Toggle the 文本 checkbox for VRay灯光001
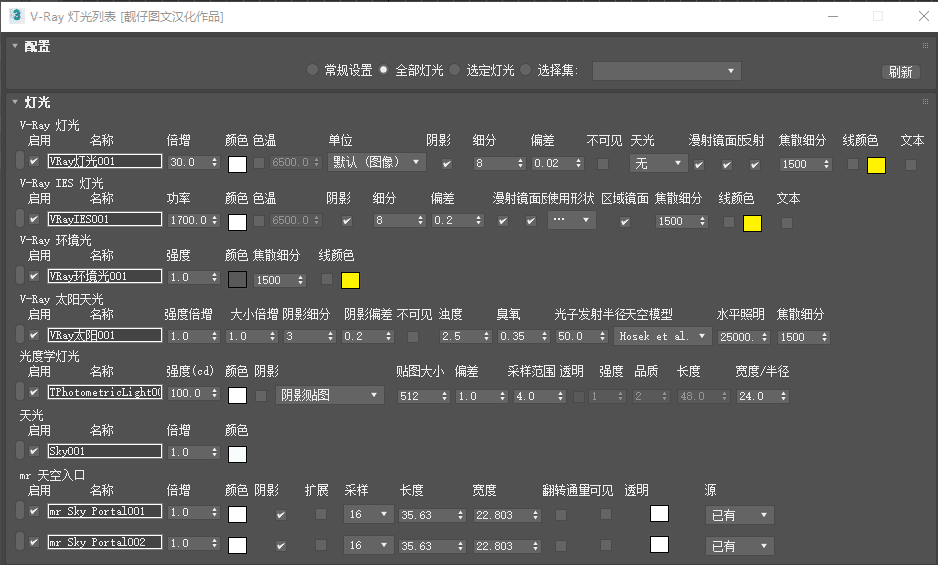This screenshot has height=565, width=938. [910, 165]
